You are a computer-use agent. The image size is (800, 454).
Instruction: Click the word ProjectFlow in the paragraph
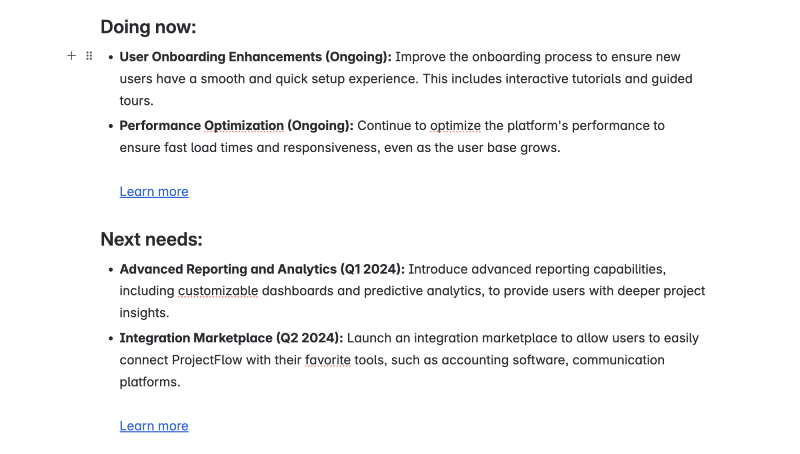coord(207,360)
